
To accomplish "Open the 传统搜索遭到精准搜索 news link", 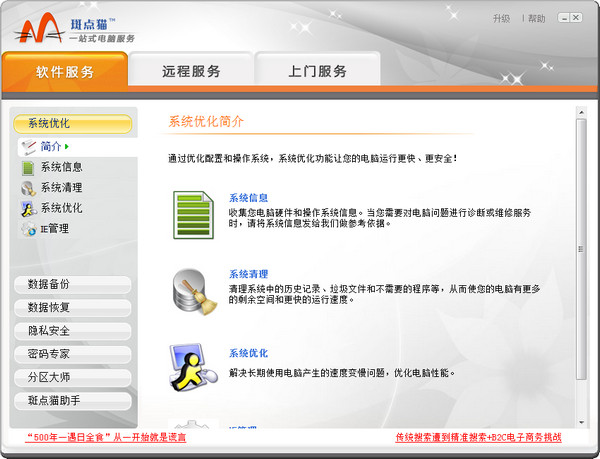I will [x=478, y=437].
